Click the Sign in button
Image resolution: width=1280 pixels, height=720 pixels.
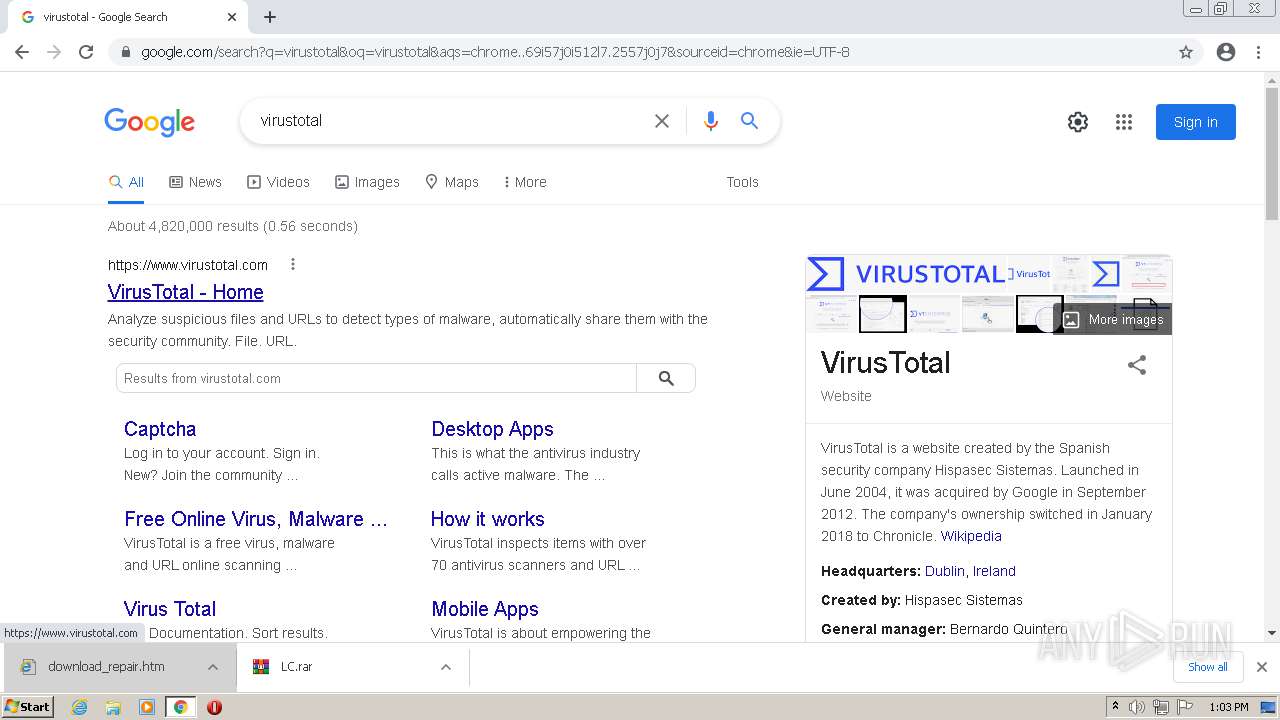pyautogui.click(x=1195, y=122)
